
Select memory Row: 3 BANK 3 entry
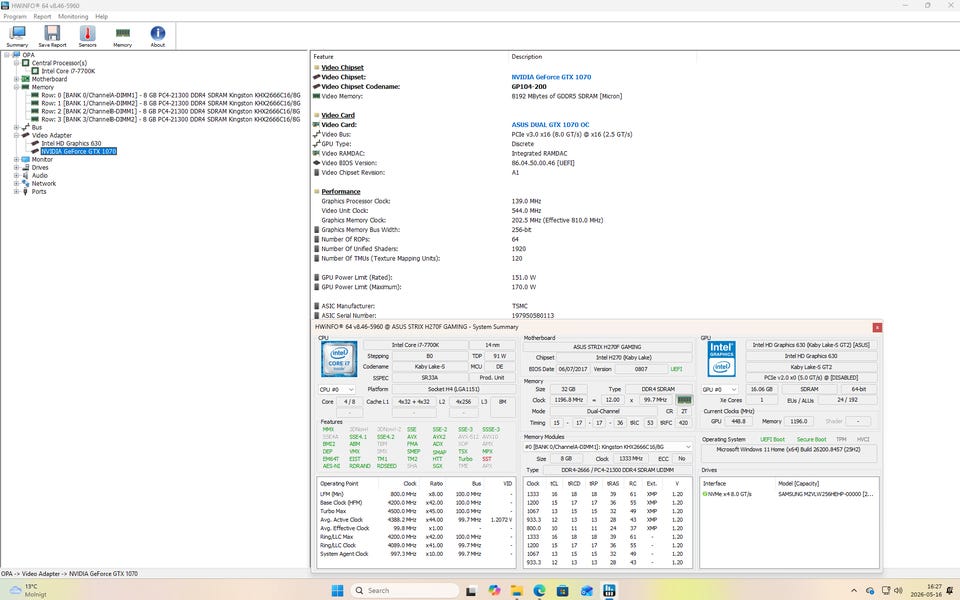point(171,119)
